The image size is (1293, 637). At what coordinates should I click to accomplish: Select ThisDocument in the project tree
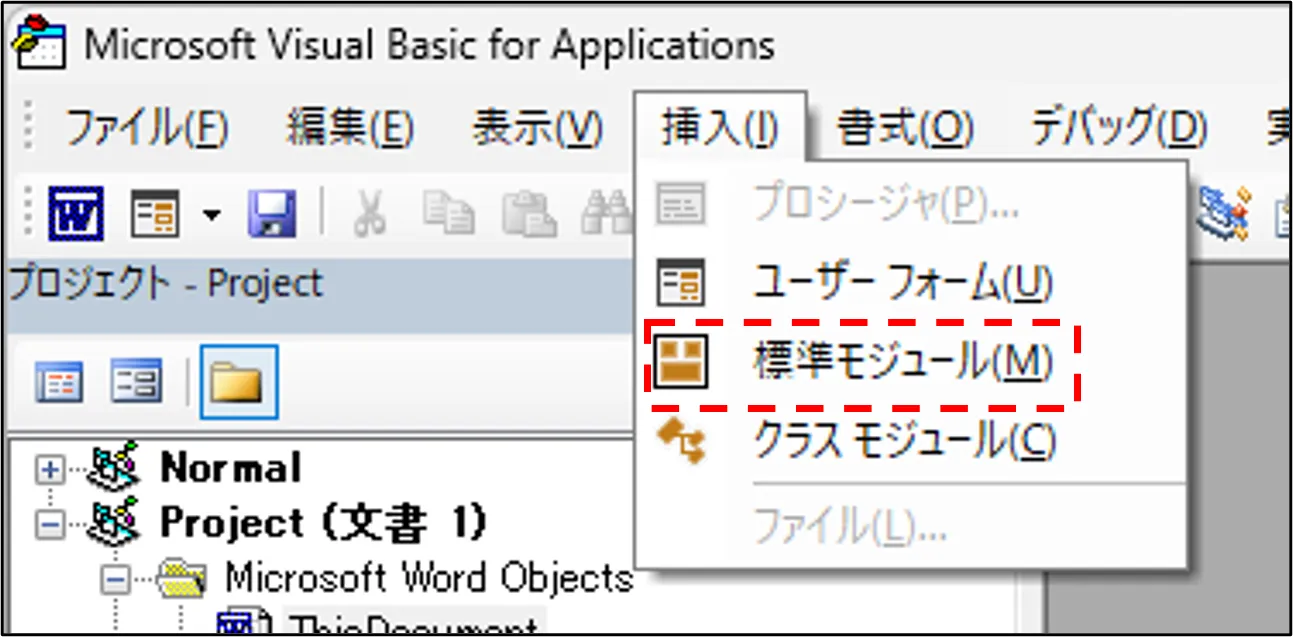(x=412, y=626)
